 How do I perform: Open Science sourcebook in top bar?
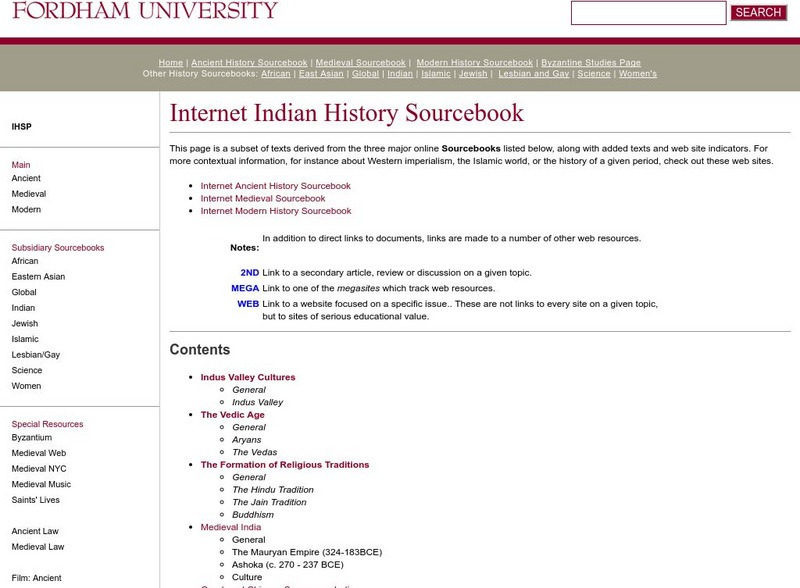coord(594,74)
